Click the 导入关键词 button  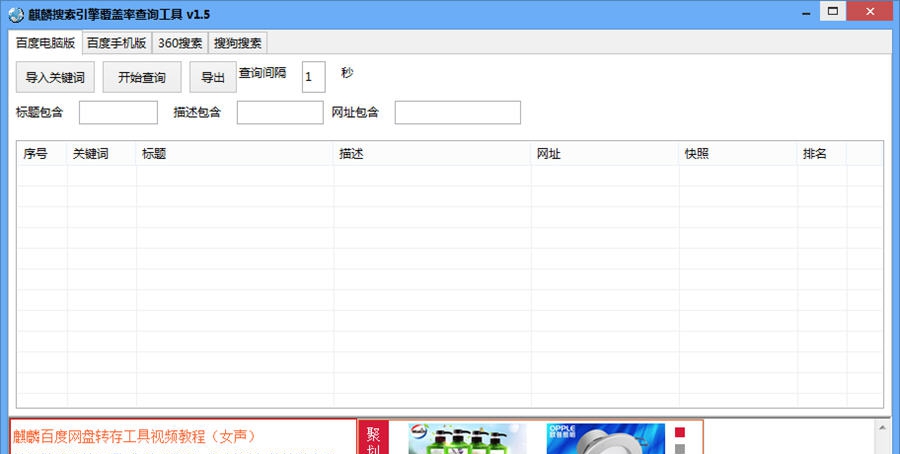pyautogui.click(x=55, y=77)
